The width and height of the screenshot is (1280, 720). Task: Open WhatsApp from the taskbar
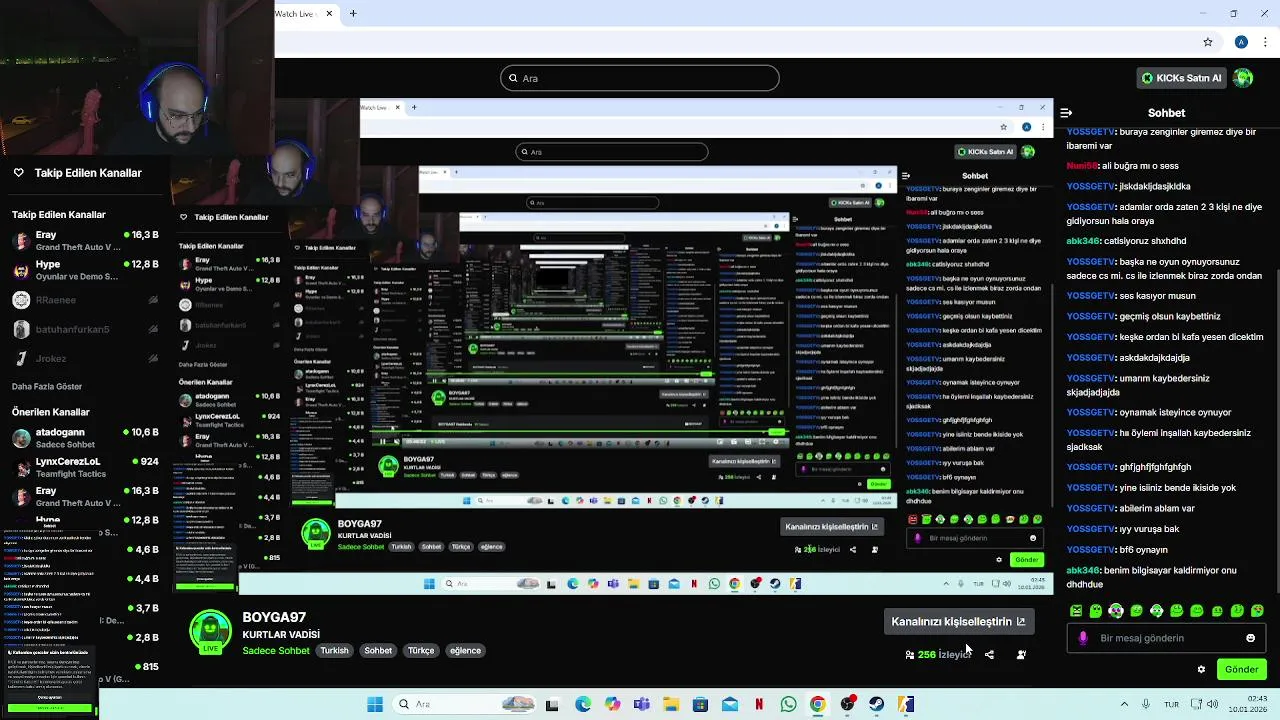pos(789,704)
